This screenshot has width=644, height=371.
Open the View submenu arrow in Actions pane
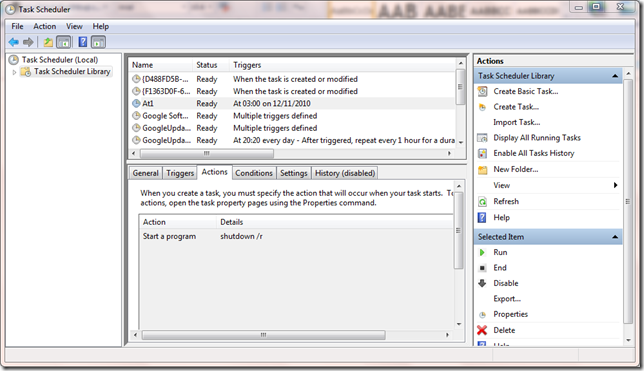pos(615,185)
